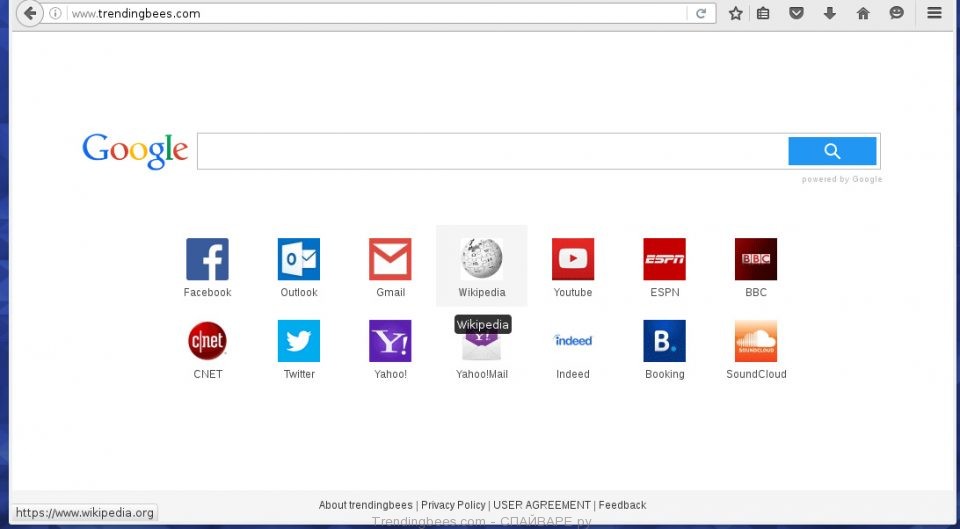The image size is (960, 529).
Task: Open the Yahoo!Mail envelope icon
Action: click(482, 347)
